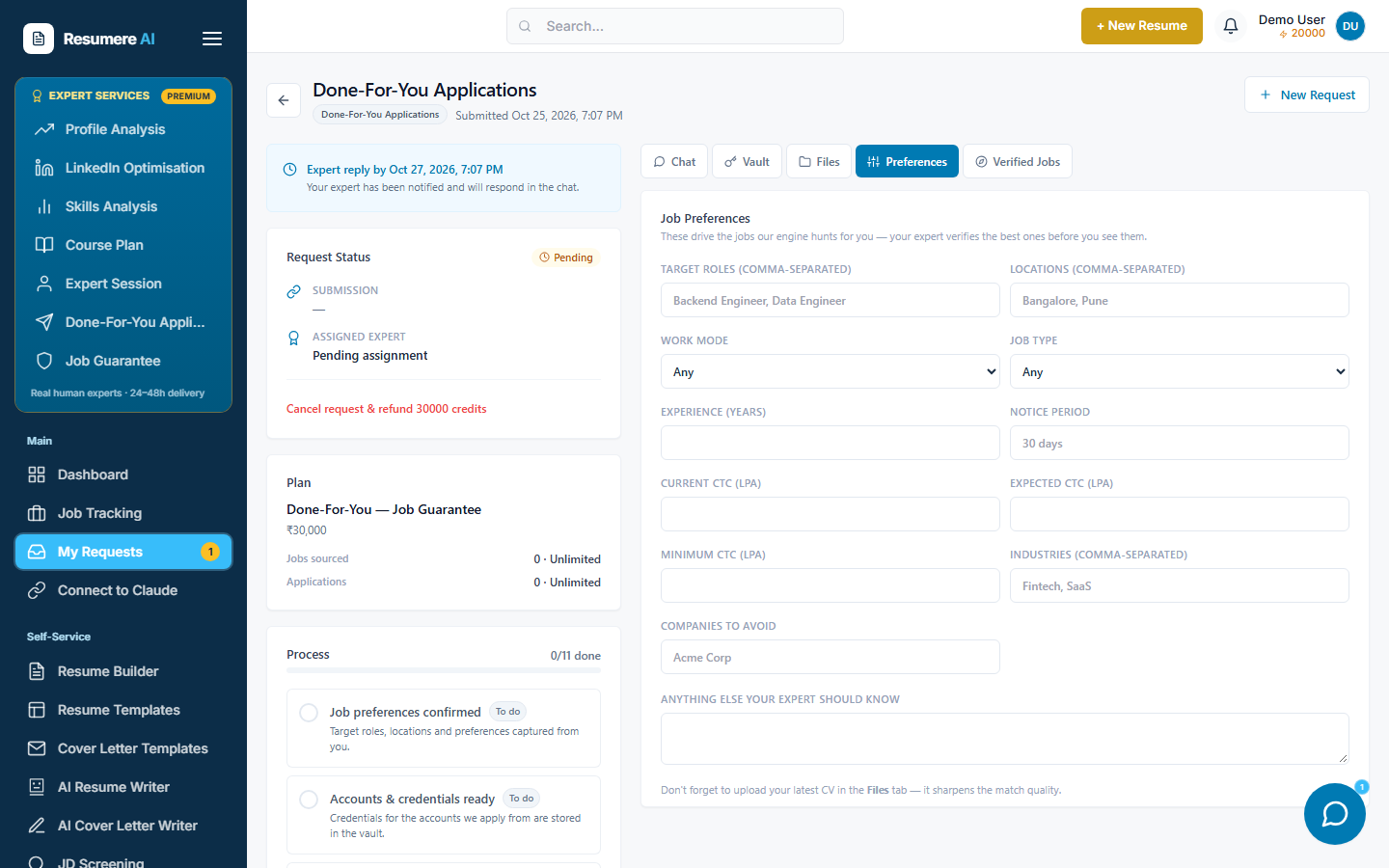Viewport: 1389px width, 868px height.
Task: Click the Resumere AI logo icon
Action: click(39, 39)
